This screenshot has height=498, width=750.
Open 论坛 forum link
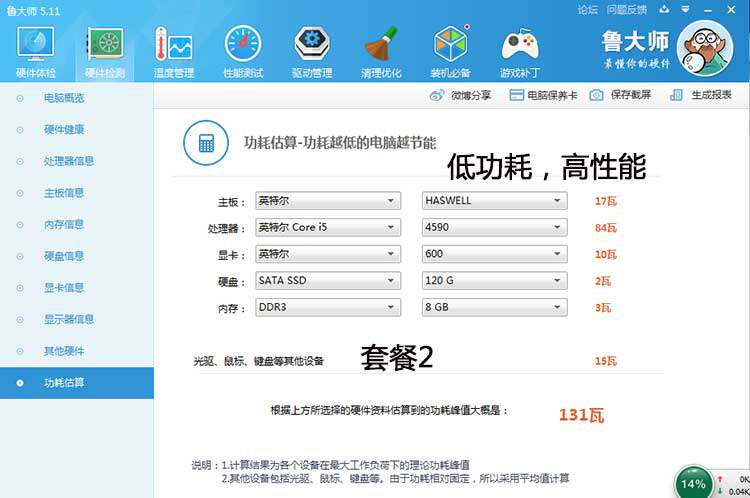coord(587,10)
